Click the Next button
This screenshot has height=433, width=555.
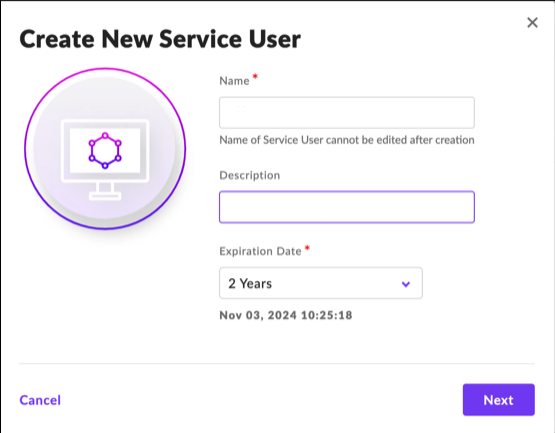(499, 400)
